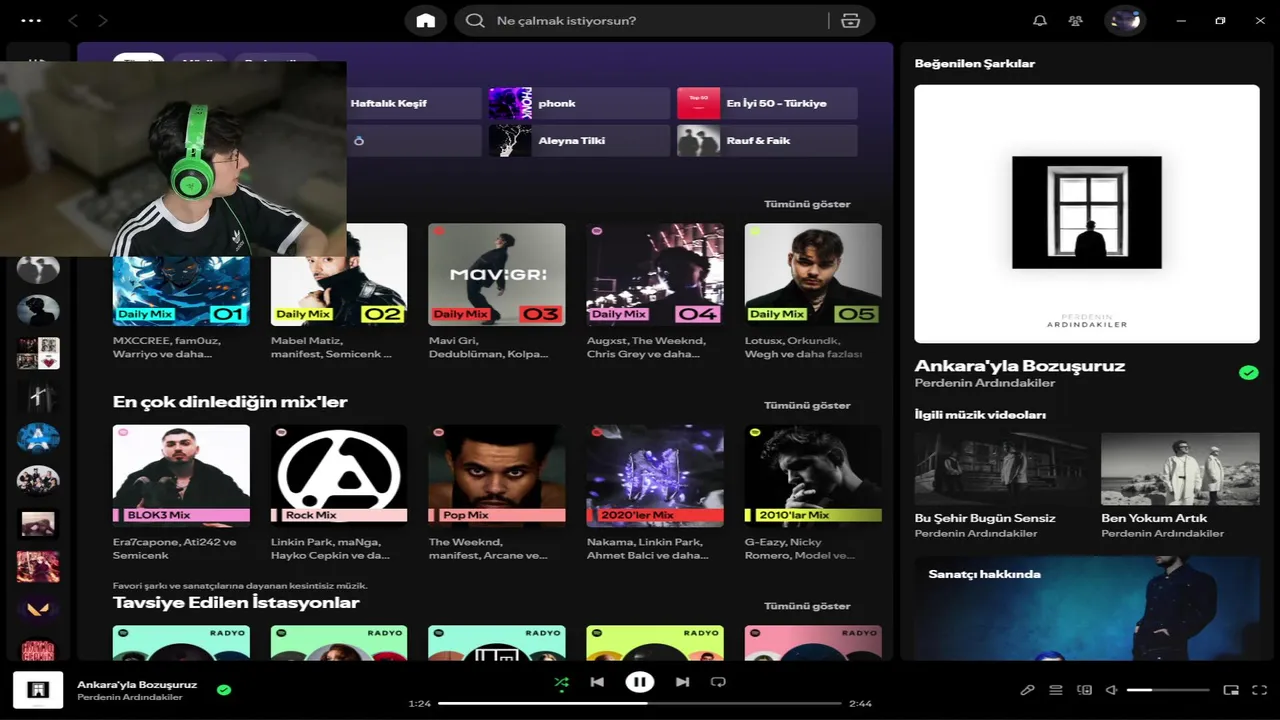
Task: Open Perdenin Ardındakiler artist under right panel title
Action: pyautogui.click(x=985, y=383)
